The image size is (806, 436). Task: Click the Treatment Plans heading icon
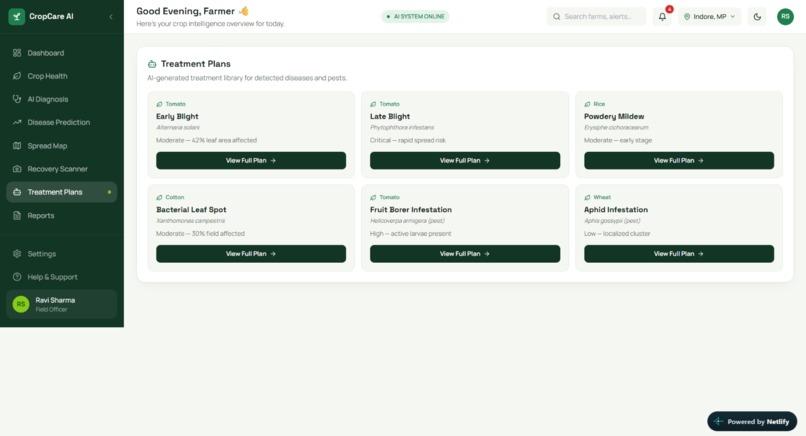coord(152,64)
